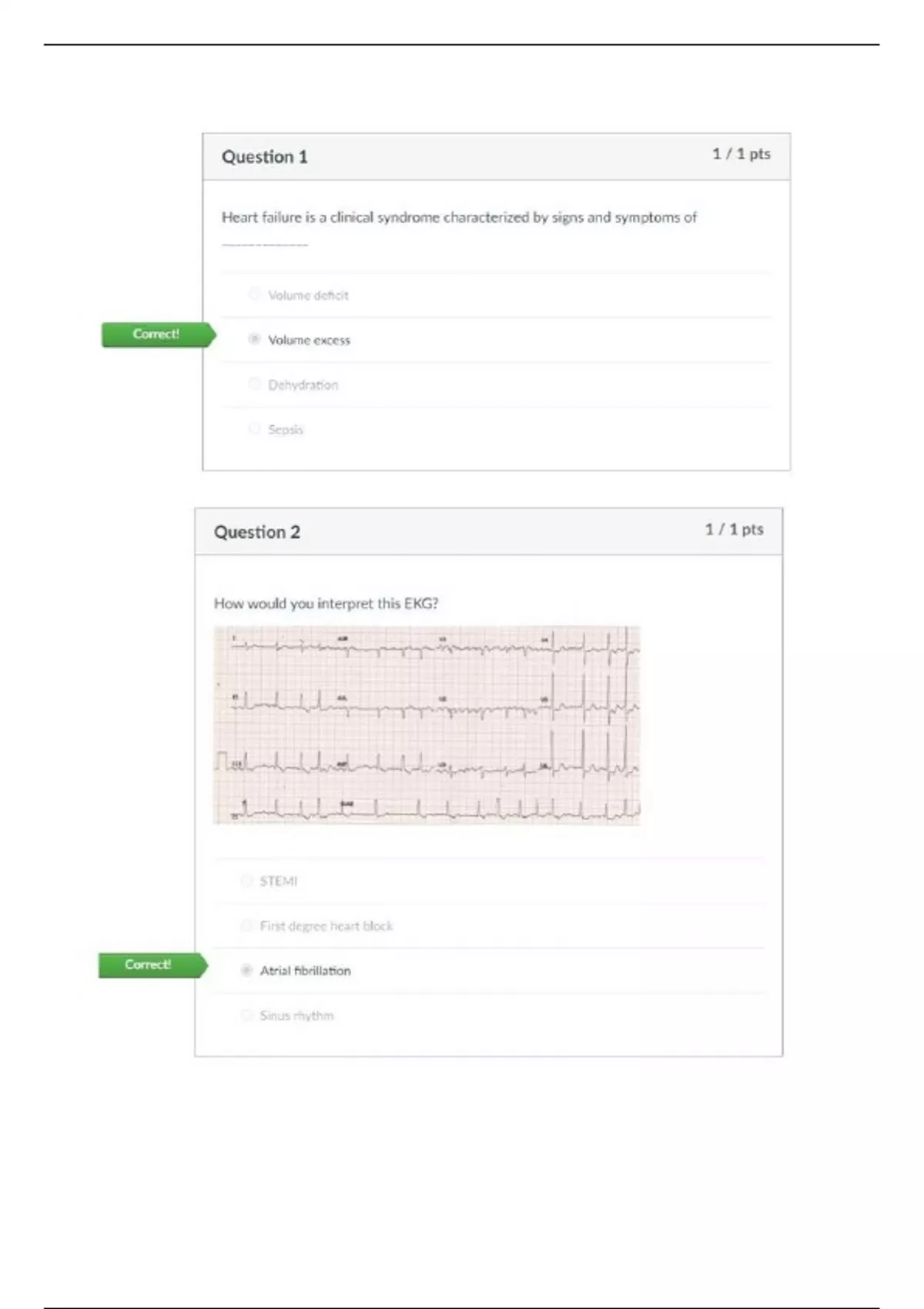Click the 1 / 1 pts score in Question 1
The image size is (924, 1309).
pos(741,154)
